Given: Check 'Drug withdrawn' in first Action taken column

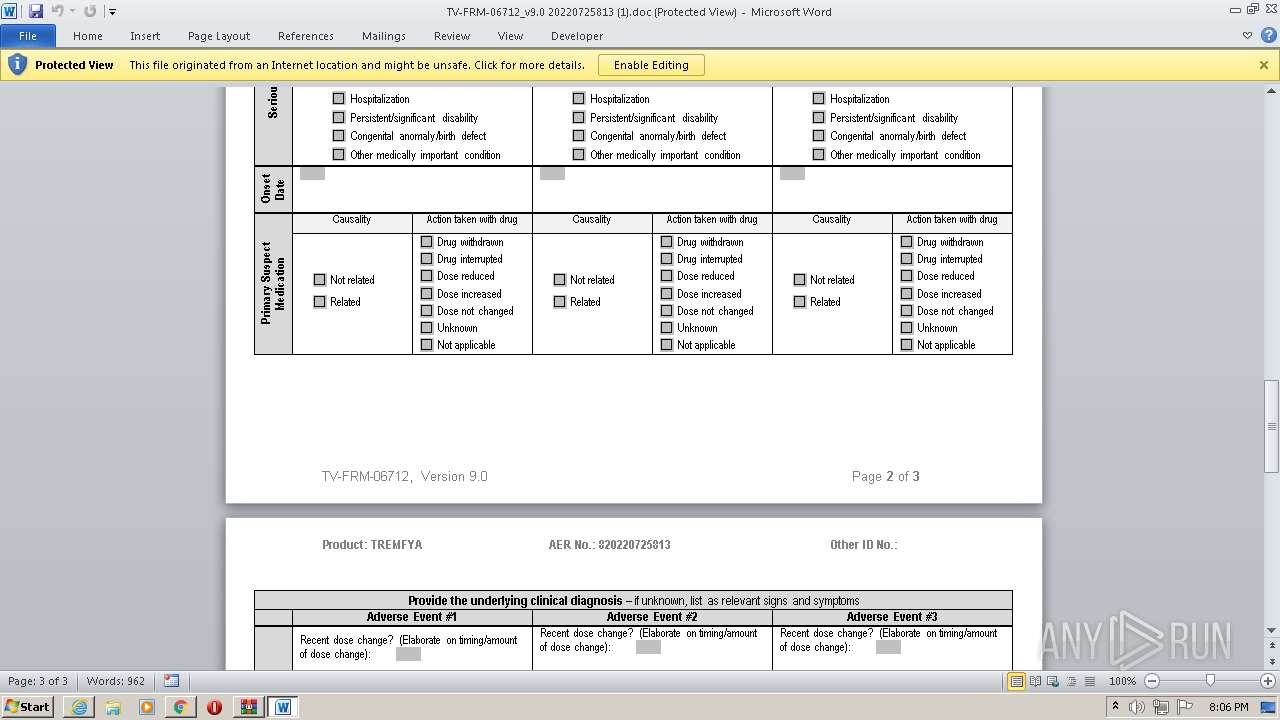Looking at the screenshot, I should coord(427,242).
